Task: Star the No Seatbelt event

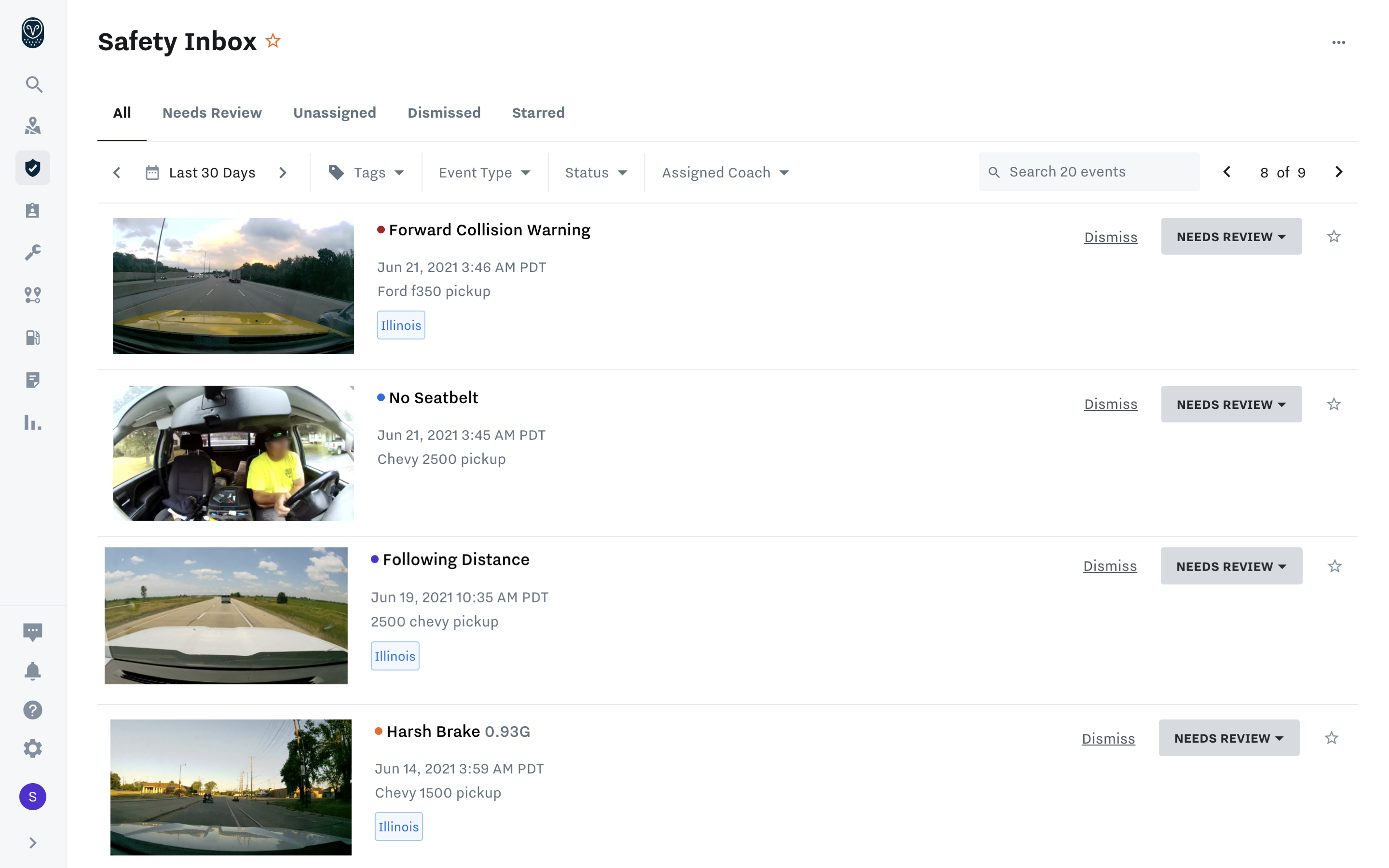Action: 1333,404
